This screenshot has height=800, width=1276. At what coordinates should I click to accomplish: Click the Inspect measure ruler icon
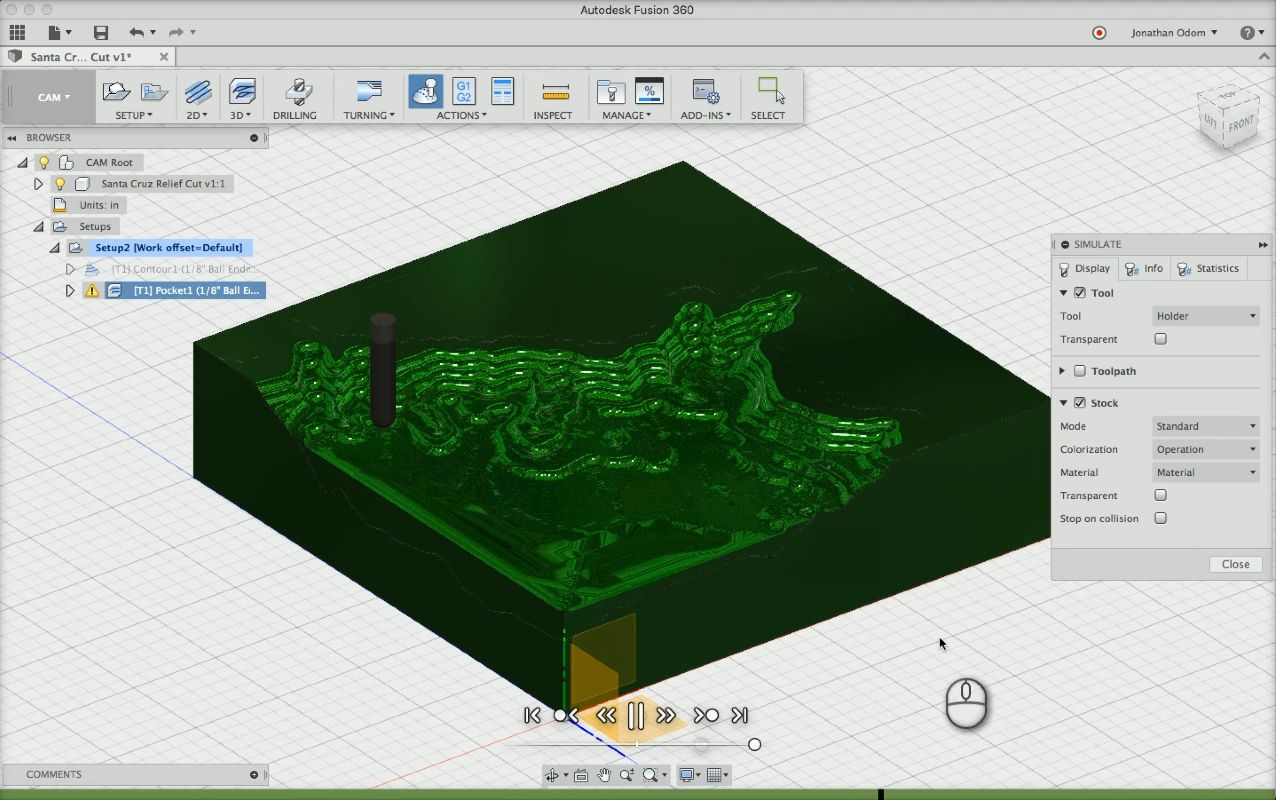[555, 92]
